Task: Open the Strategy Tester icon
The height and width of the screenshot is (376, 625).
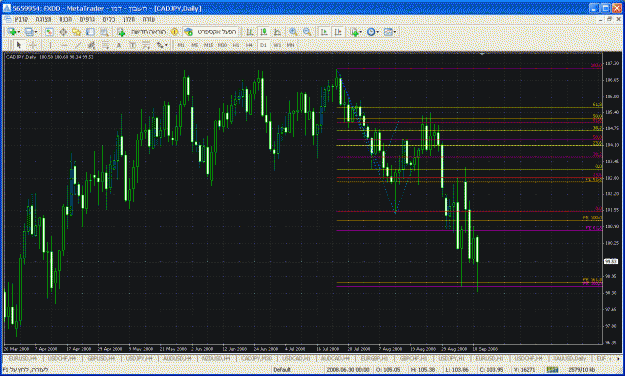Action: [x=104, y=32]
